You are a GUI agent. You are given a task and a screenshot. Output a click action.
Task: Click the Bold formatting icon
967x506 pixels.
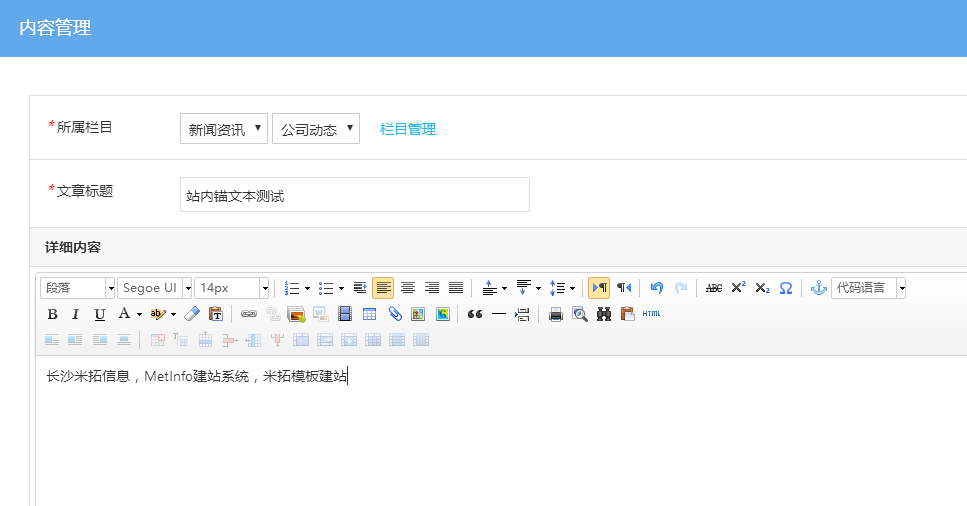53,314
